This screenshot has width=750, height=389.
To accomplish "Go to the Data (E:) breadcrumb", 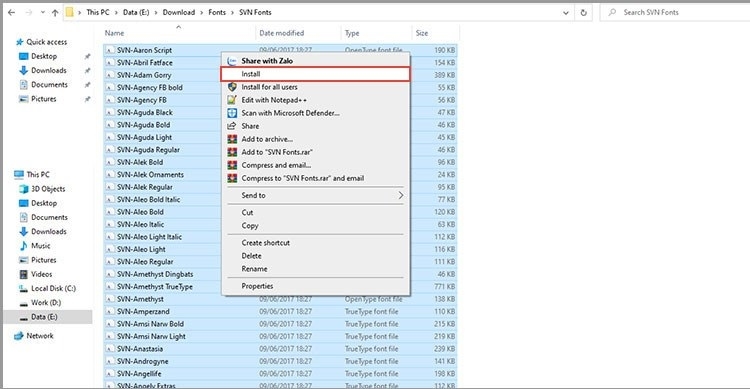I will (136, 12).
